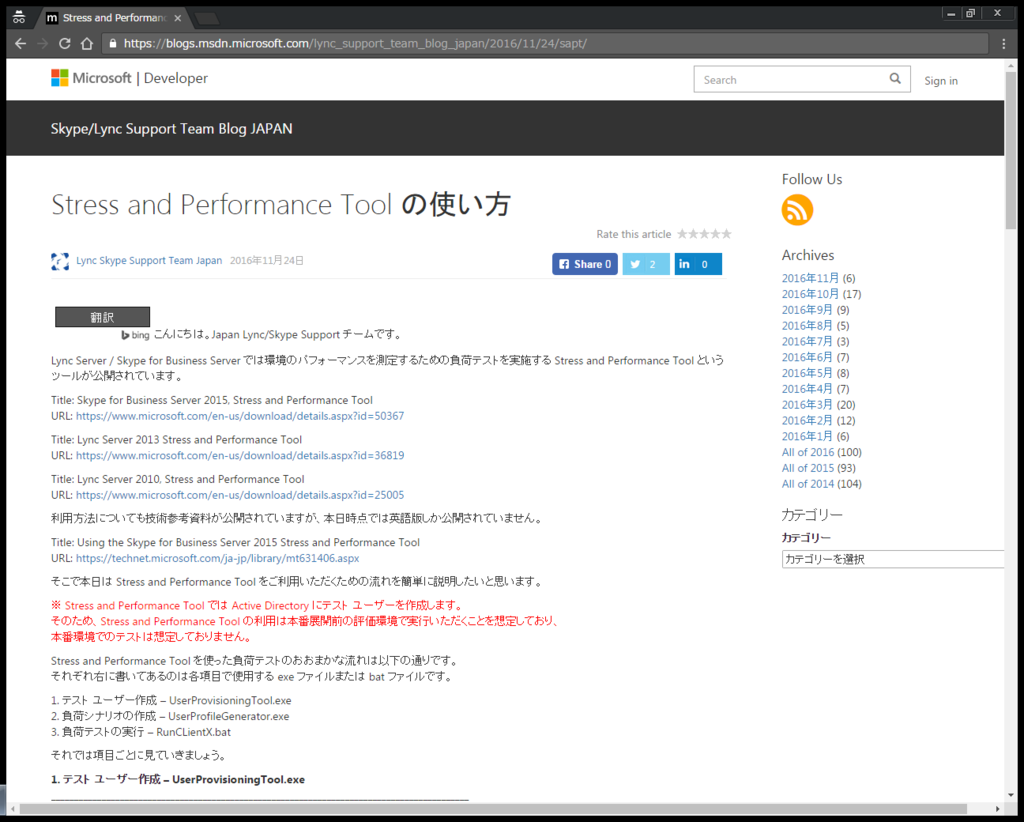Go back using browser back arrow
Viewport: 1024px width, 822px height.
20,44
